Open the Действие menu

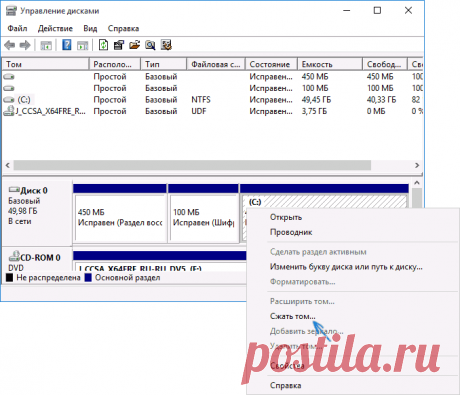point(55,28)
